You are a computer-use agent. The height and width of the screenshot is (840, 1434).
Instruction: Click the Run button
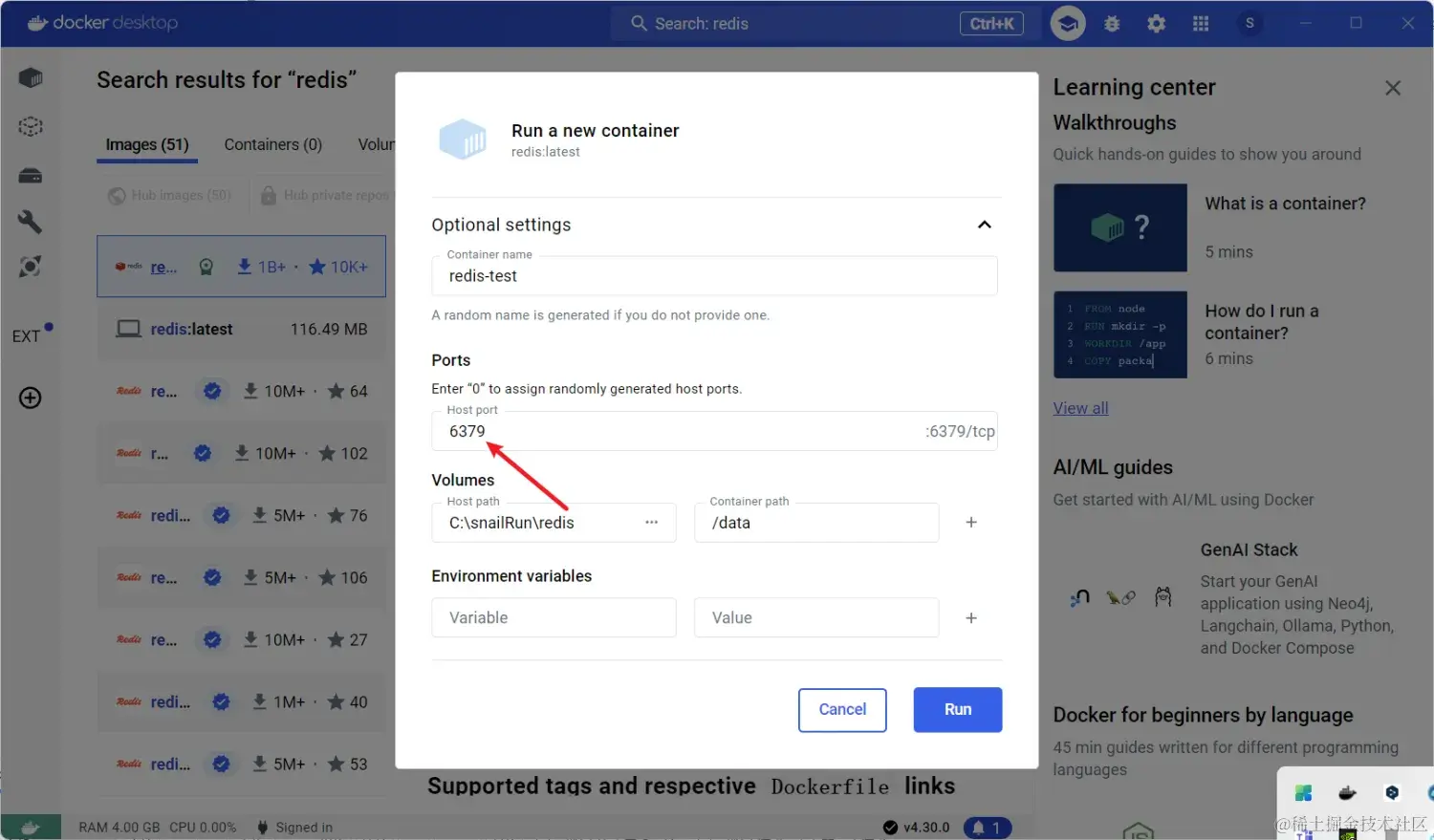coord(958,709)
